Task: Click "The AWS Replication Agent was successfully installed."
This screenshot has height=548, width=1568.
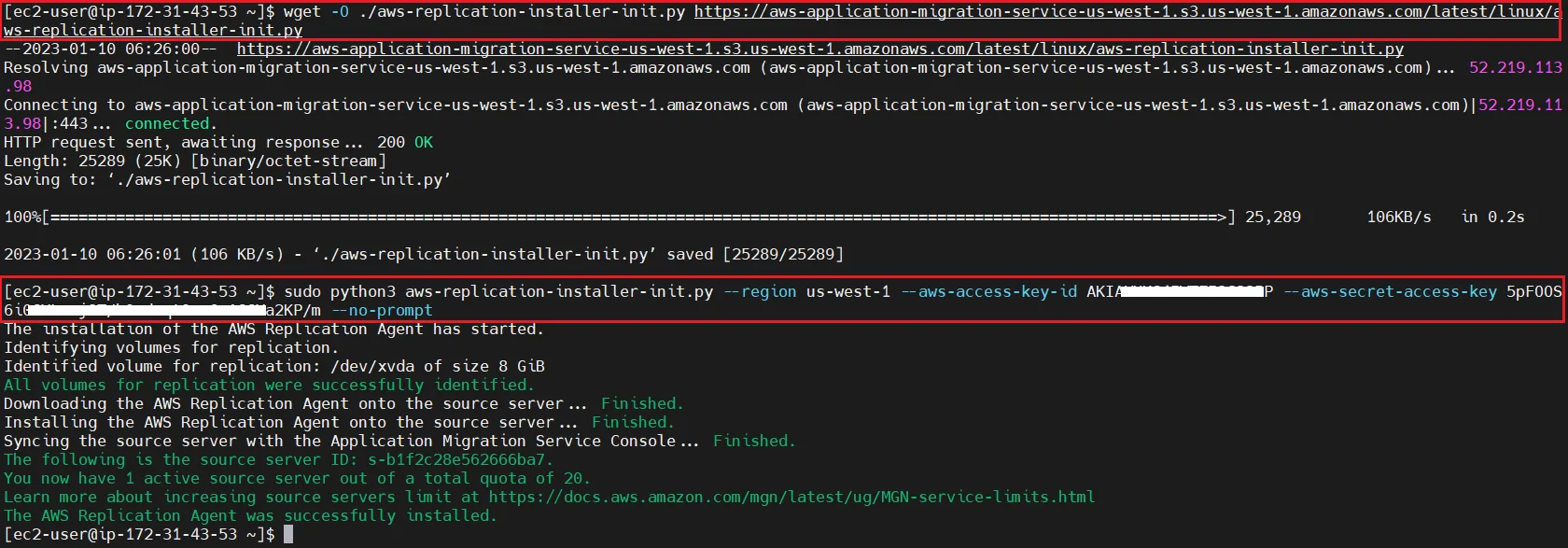Action: click(x=250, y=515)
